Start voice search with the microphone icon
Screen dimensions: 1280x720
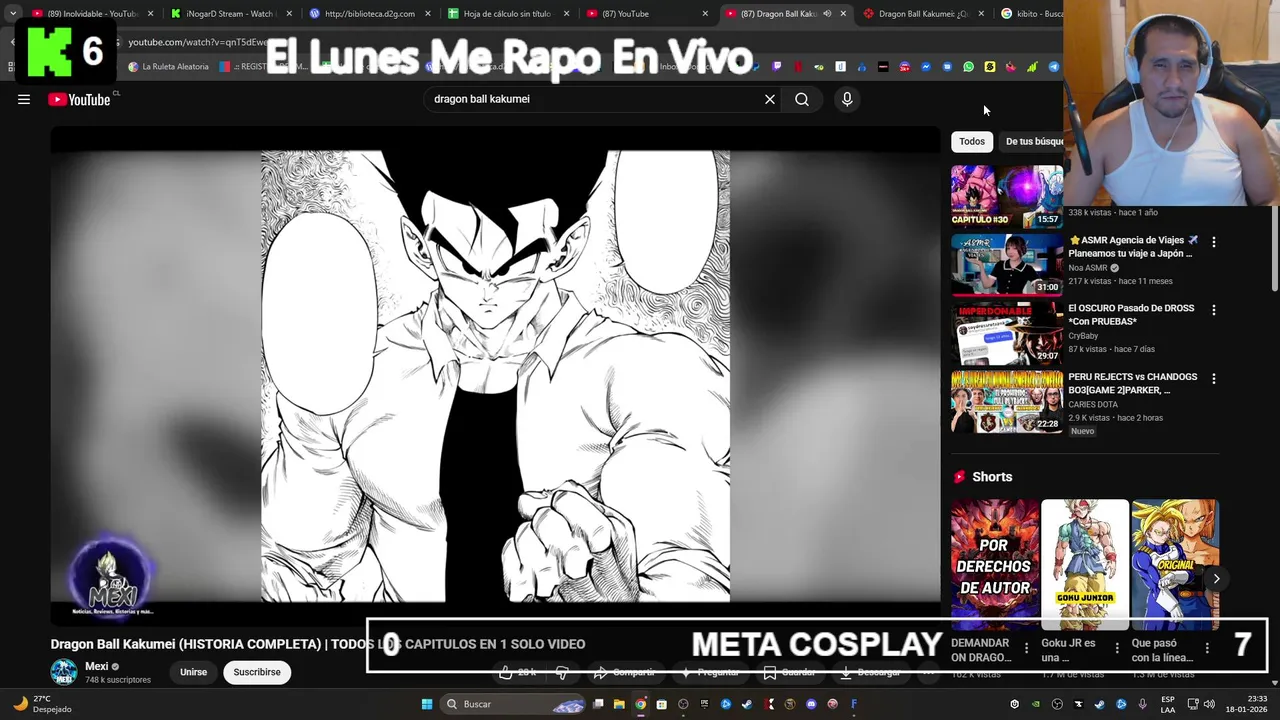[847, 99]
